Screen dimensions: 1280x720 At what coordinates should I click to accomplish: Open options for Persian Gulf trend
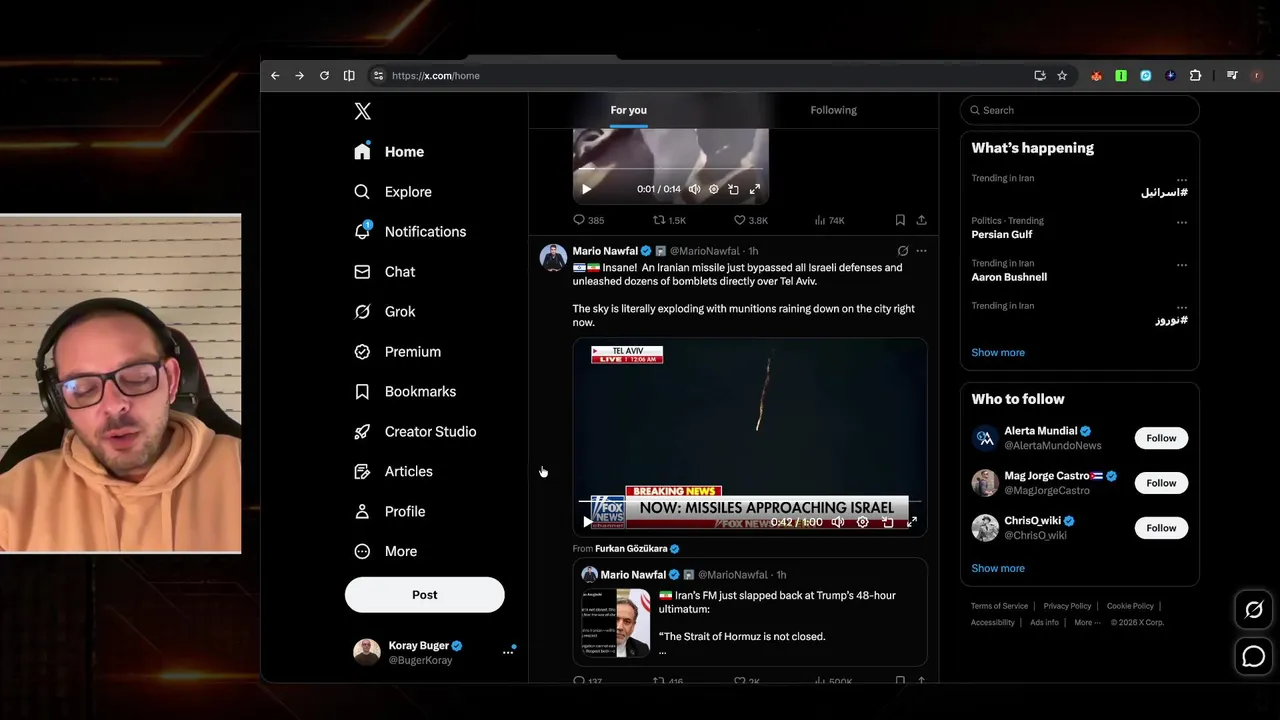pos(1182,222)
